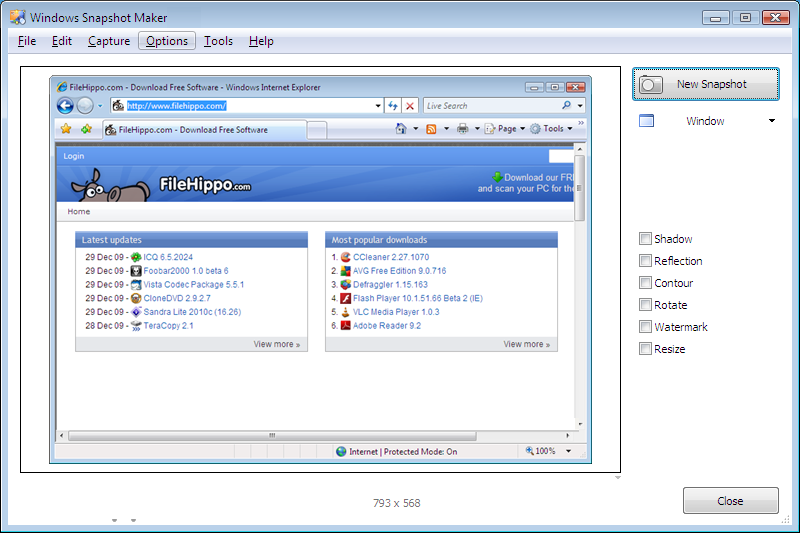The width and height of the screenshot is (800, 533).
Task: Enable the Shadow checkbox
Action: 645,239
